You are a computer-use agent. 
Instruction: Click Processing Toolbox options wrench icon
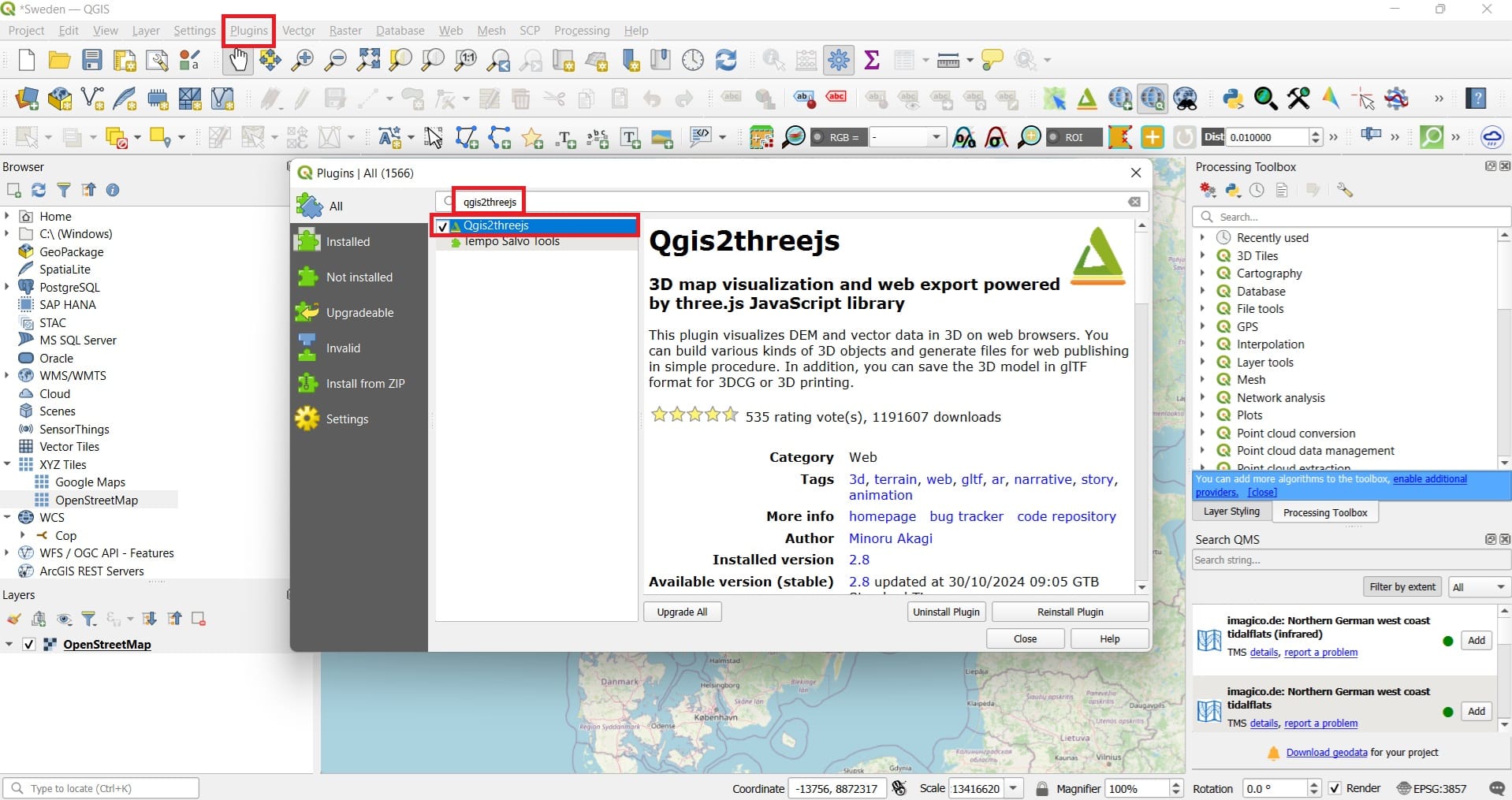point(1345,190)
